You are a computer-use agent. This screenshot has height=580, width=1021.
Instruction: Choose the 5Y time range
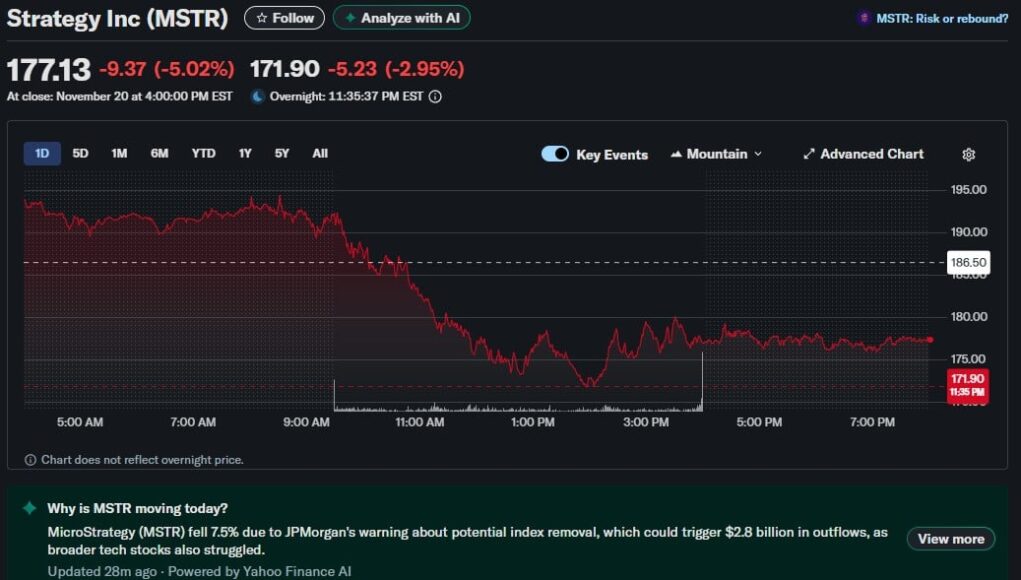(282, 153)
